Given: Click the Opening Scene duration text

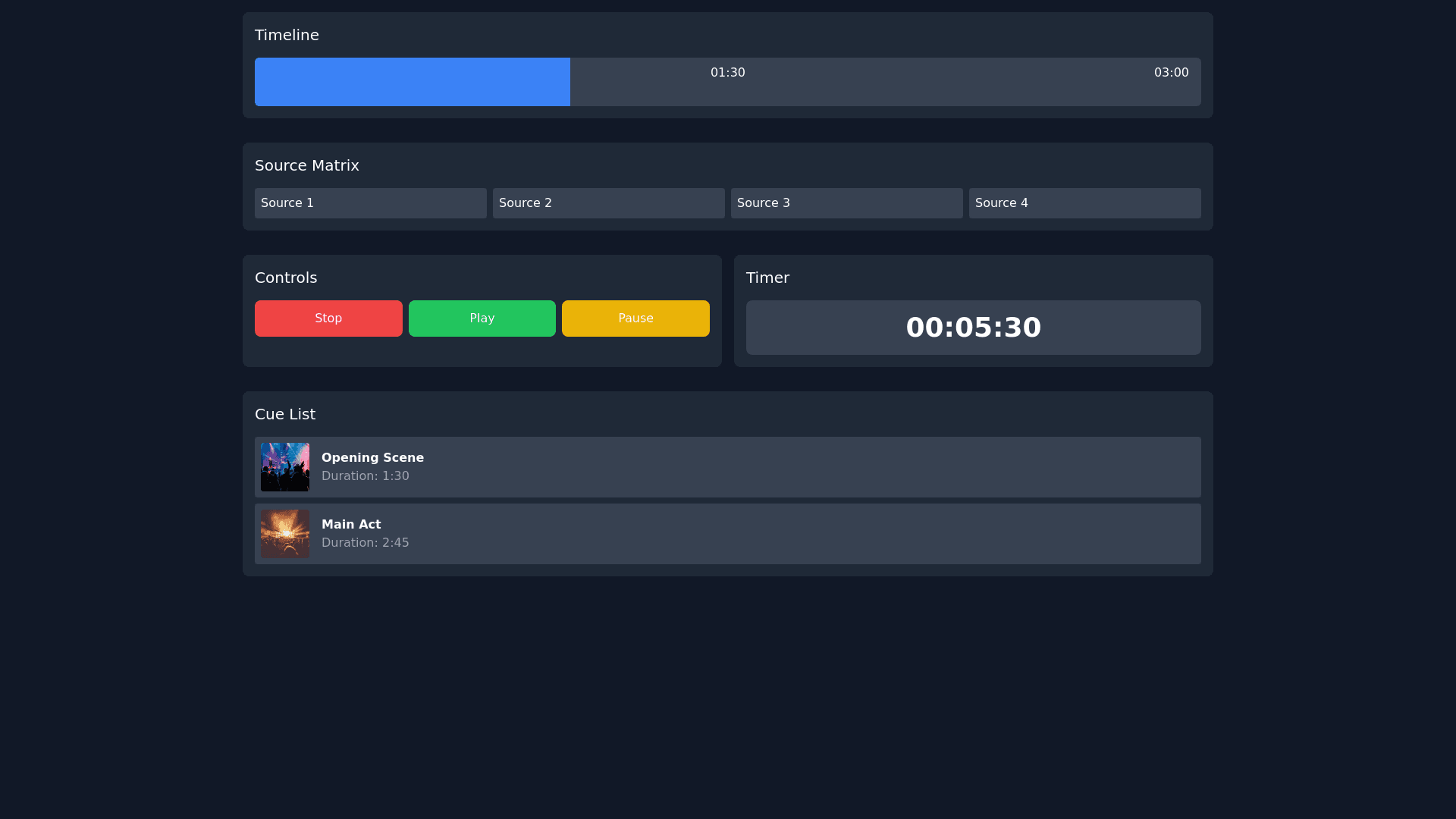Looking at the screenshot, I should (365, 476).
